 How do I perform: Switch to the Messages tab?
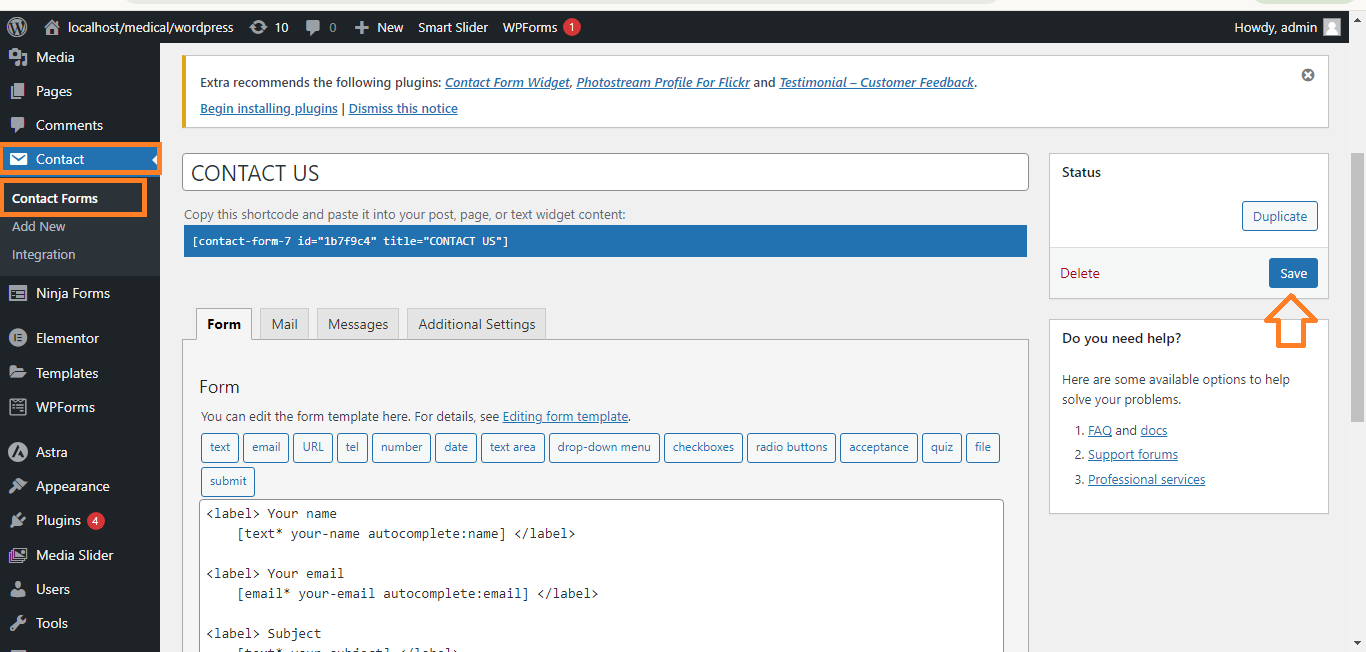coord(358,324)
